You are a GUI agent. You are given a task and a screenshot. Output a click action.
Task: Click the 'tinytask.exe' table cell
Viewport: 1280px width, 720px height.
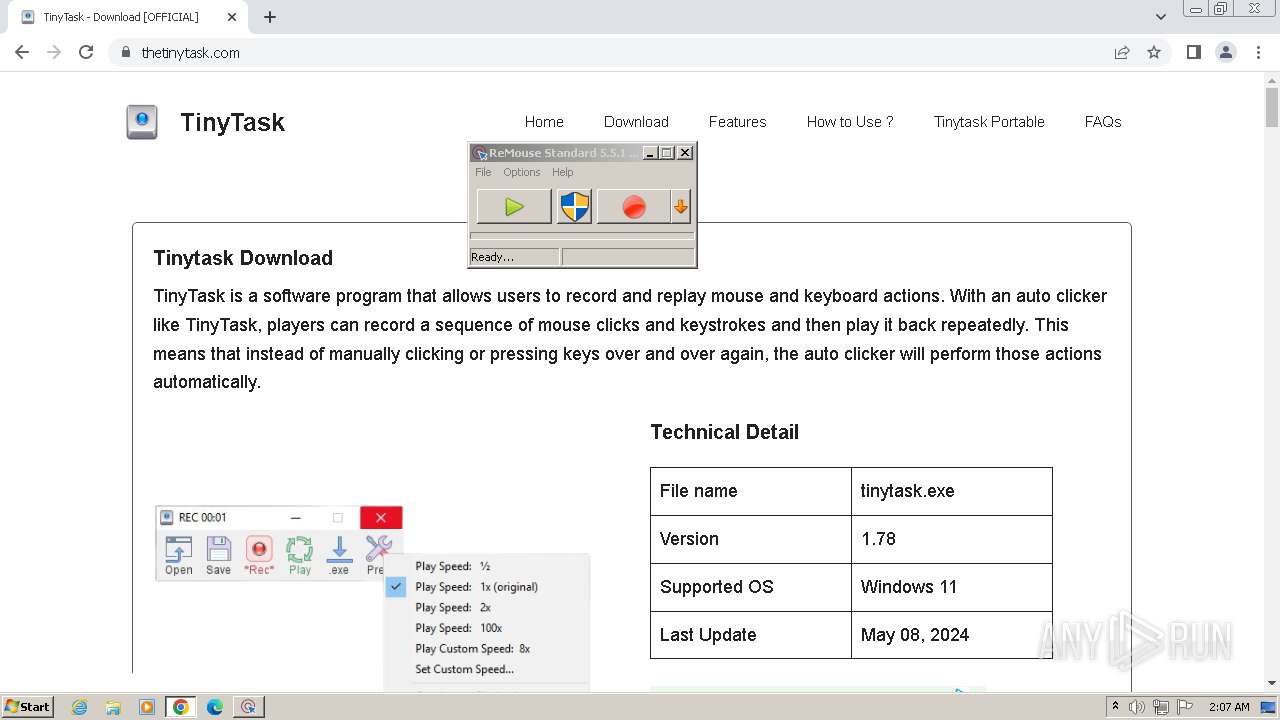coord(952,491)
